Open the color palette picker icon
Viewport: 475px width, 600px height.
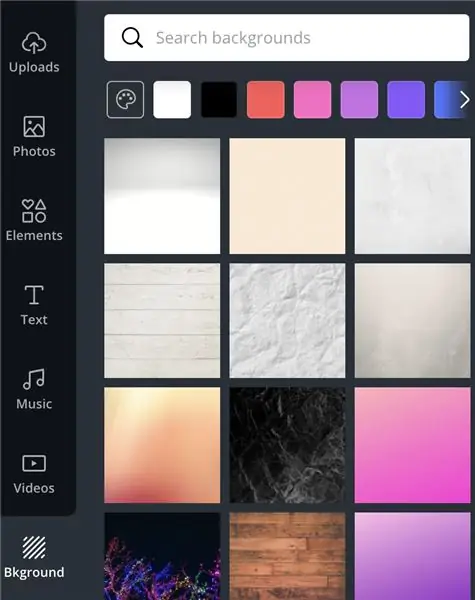(x=126, y=99)
